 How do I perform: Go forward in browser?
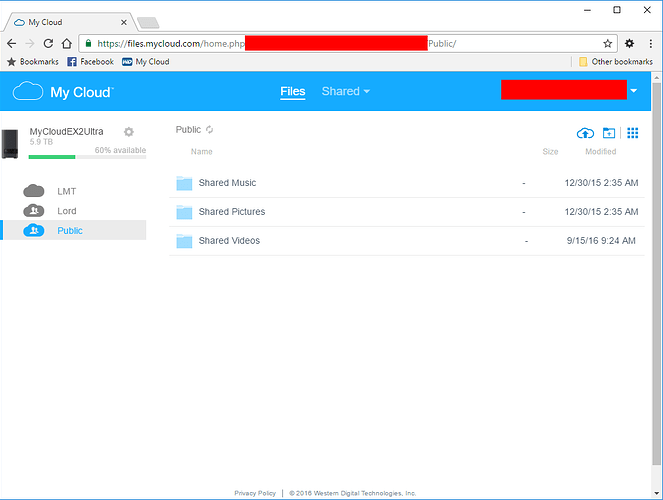pyautogui.click(x=30, y=44)
